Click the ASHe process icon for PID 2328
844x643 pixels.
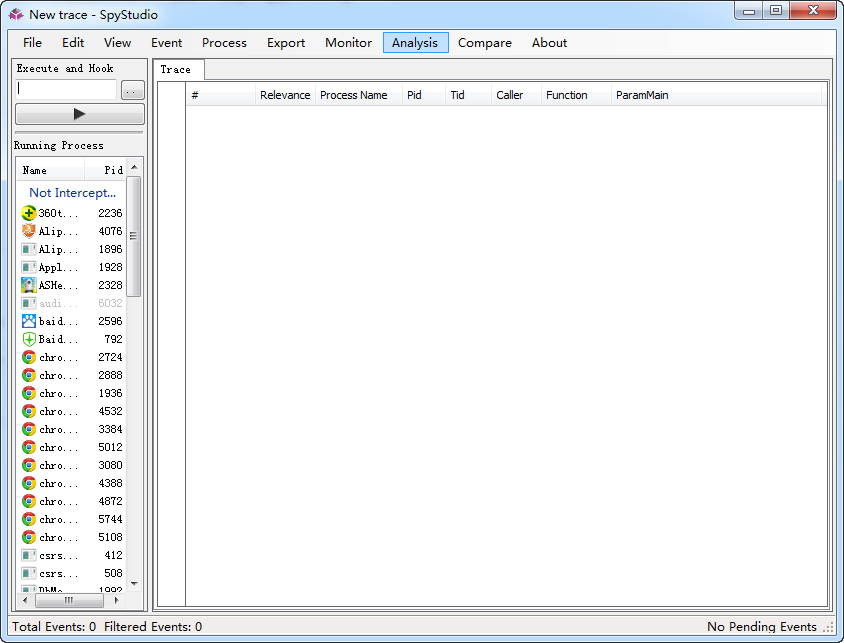[29, 285]
